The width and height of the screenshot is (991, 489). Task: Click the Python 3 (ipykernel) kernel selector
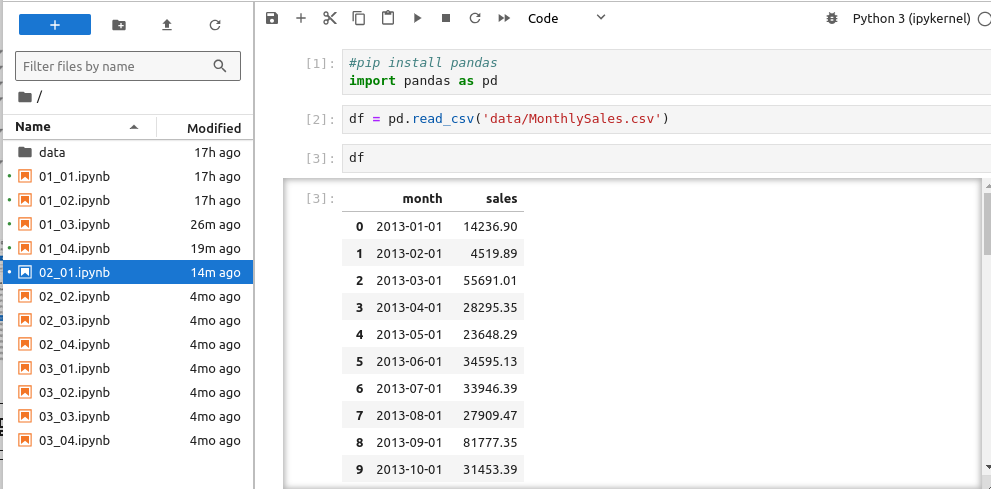point(909,18)
